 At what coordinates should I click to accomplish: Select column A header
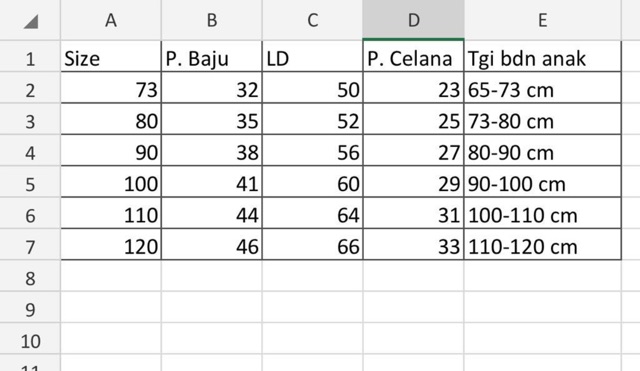pyautogui.click(x=111, y=20)
